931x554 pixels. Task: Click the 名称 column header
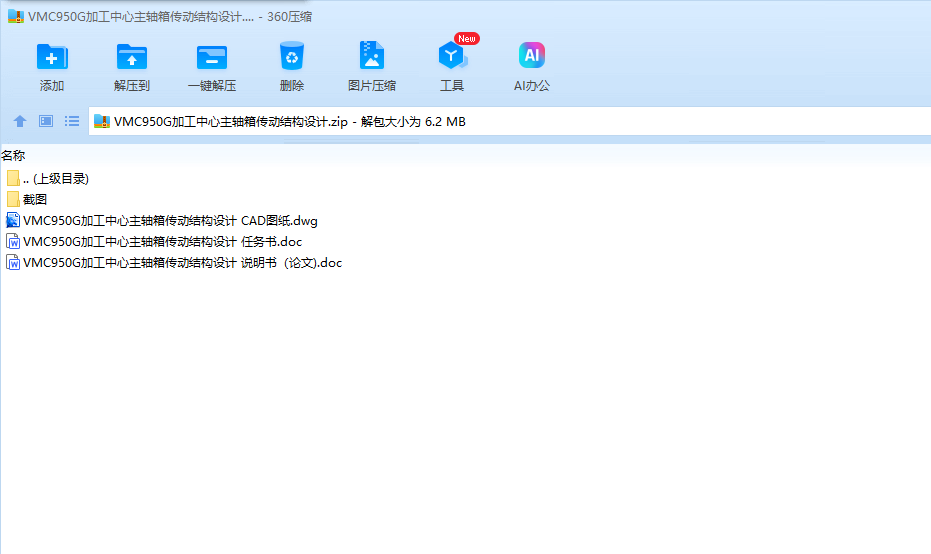click(13, 156)
